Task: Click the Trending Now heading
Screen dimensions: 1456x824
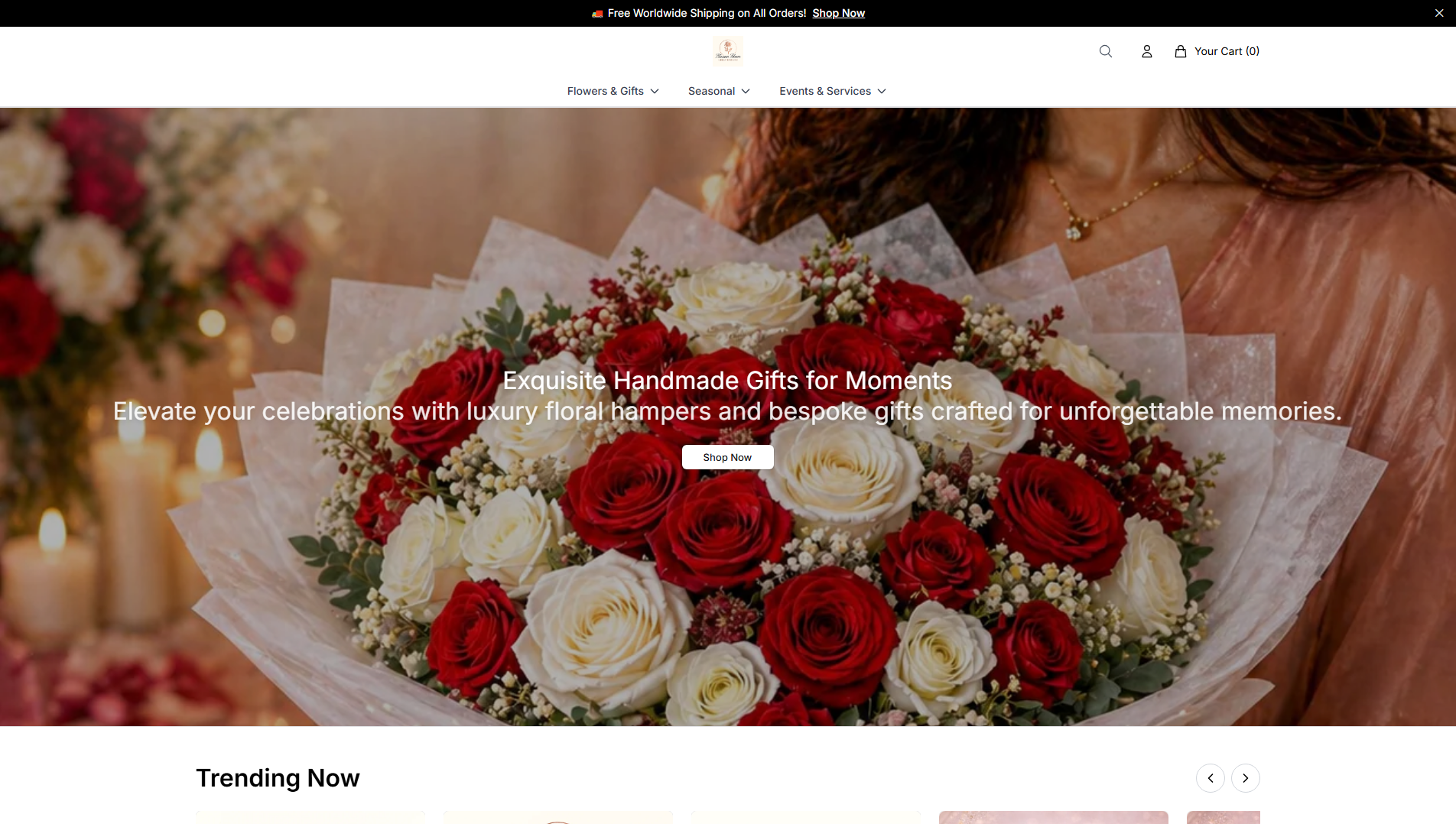Action: pos(278,778)
